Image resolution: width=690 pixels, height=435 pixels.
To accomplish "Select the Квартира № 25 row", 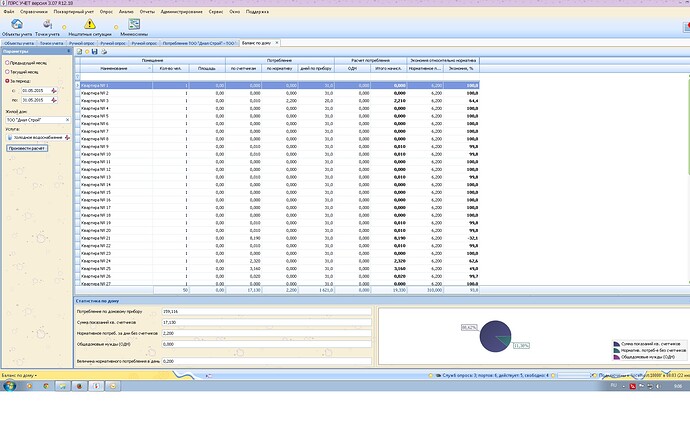I will coord(277,269).
